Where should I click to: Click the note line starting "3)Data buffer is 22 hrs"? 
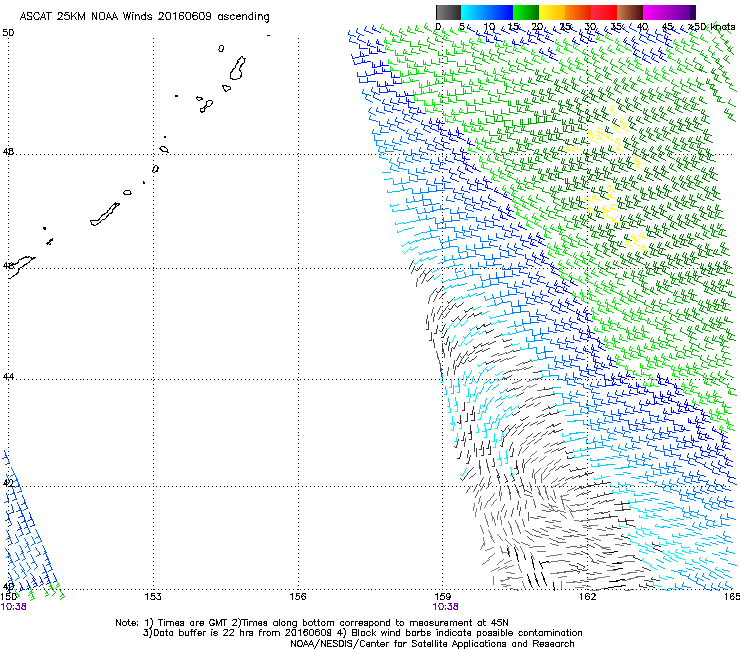(362, 633)
